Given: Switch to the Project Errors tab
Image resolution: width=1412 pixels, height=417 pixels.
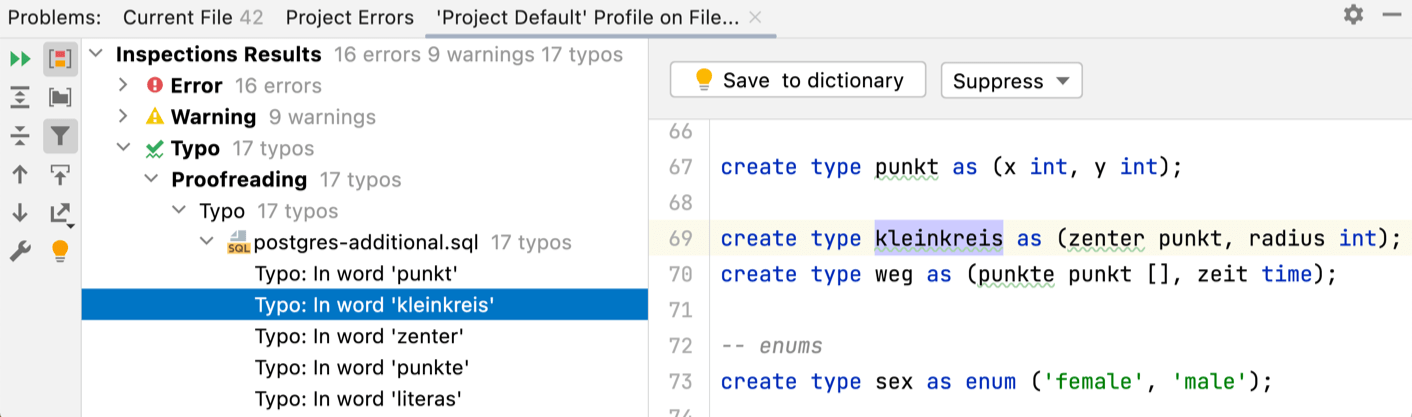Looking at the screenshot, I should (x=349, y=18).
